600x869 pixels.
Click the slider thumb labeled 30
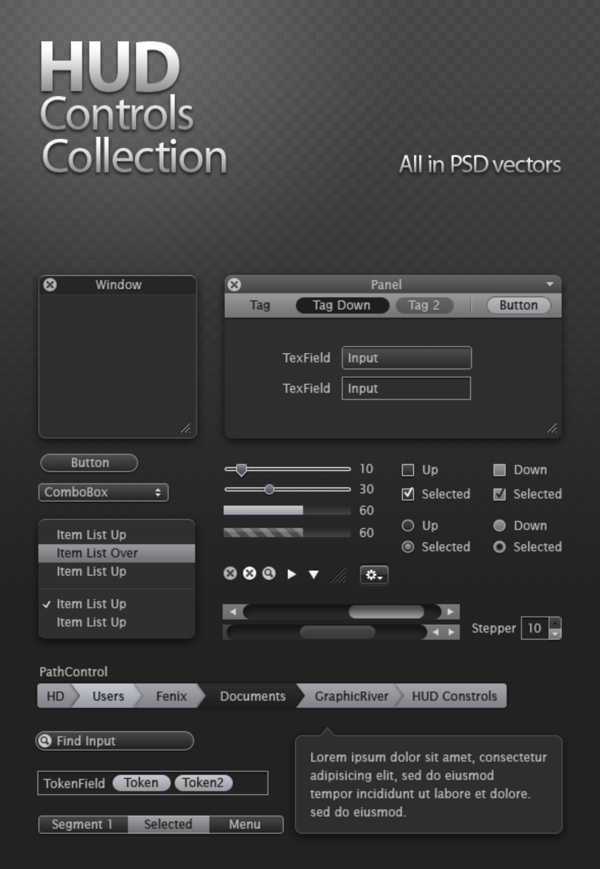269,489
